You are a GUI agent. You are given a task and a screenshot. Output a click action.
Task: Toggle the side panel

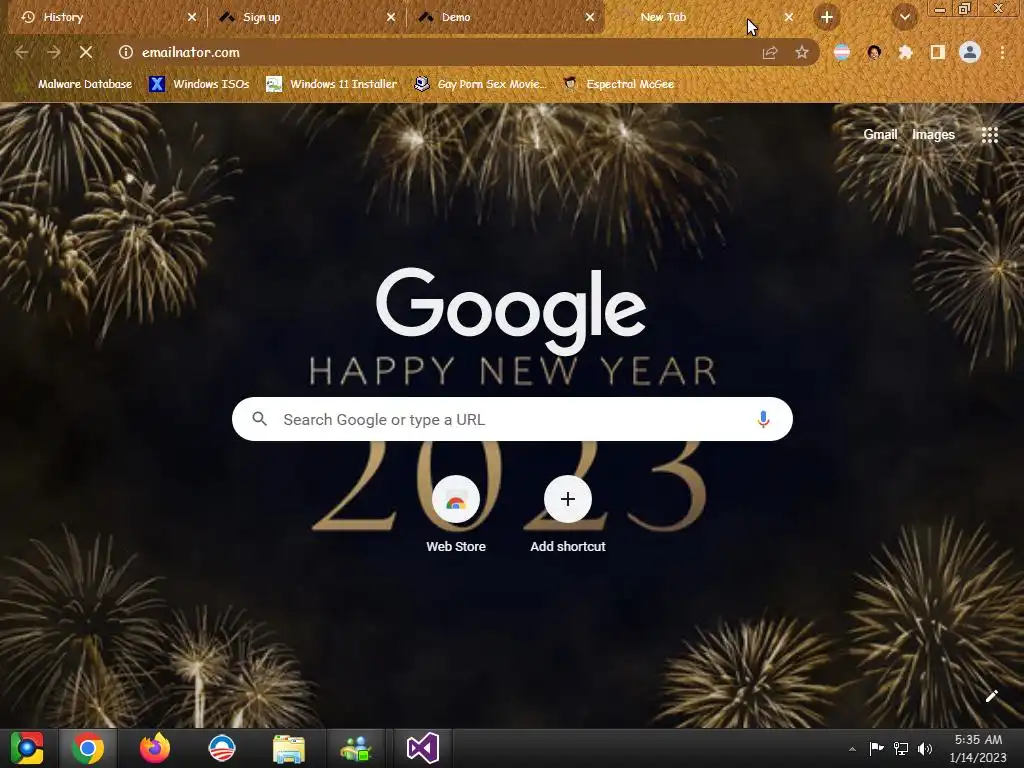938,52
